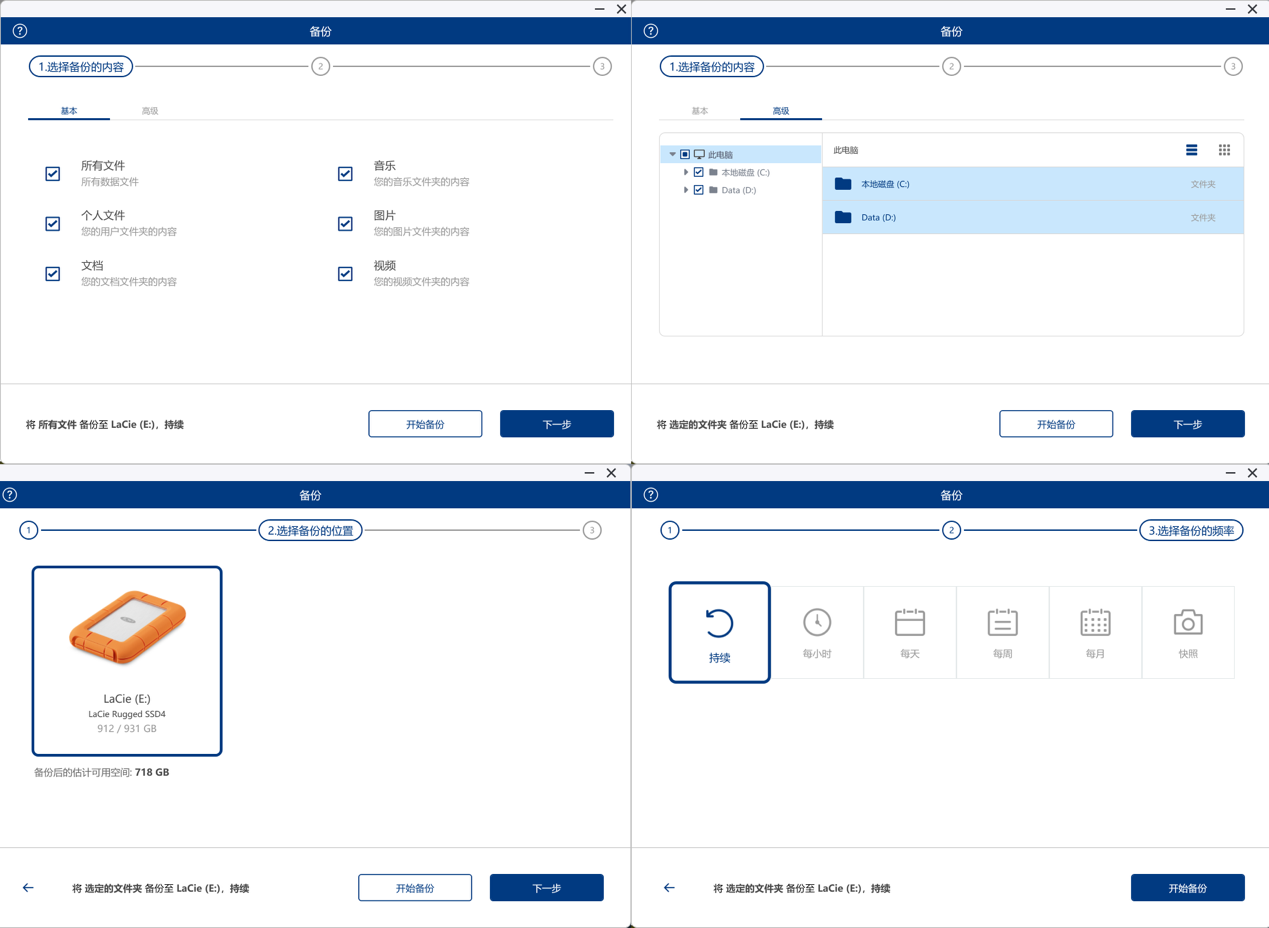Viewport: 1269px width, 928px height.
Task: Select the LaCie (E:) drive card
Action: (127, 661)
